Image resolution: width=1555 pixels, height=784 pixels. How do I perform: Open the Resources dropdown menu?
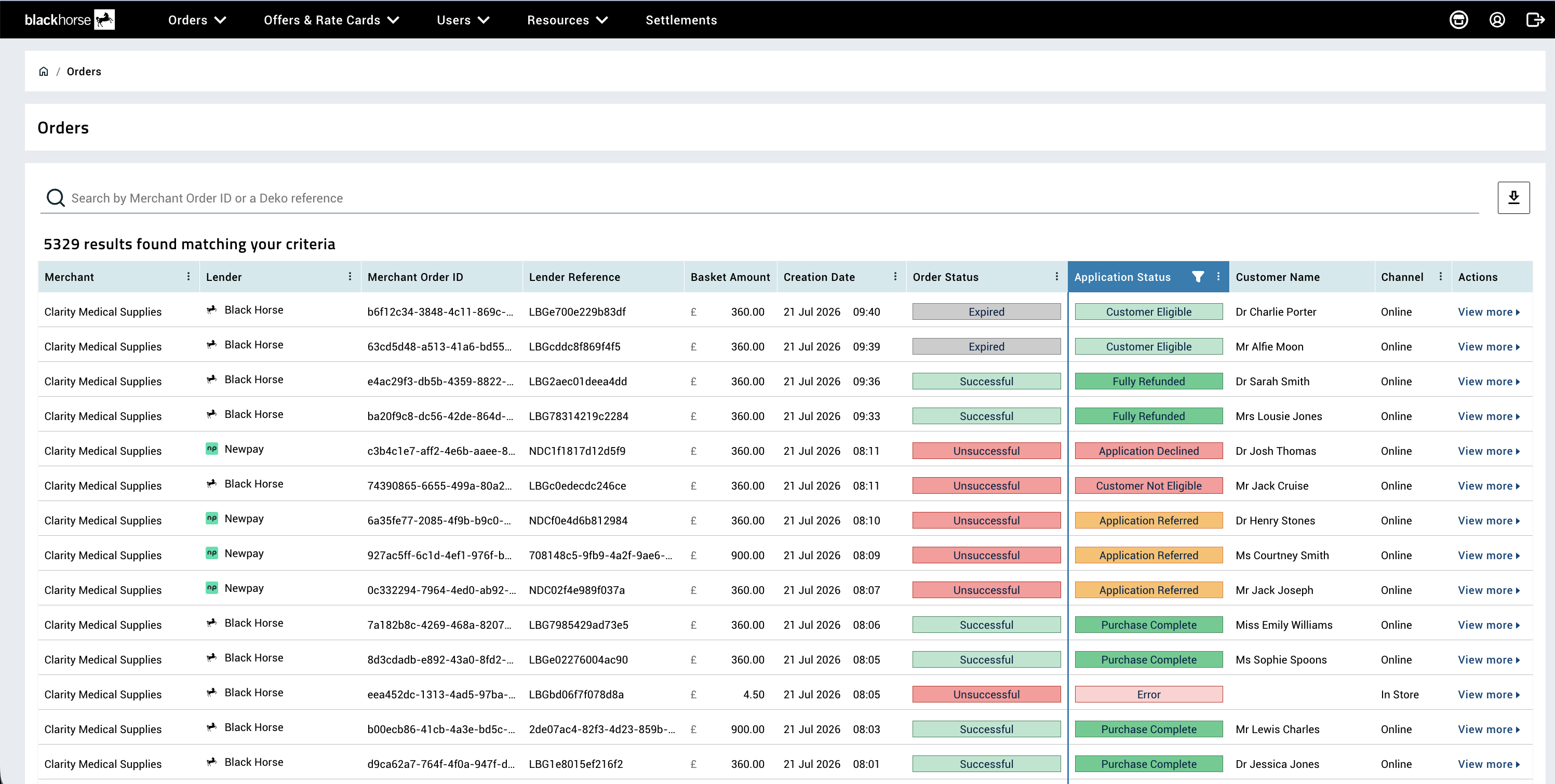(568, 20)
